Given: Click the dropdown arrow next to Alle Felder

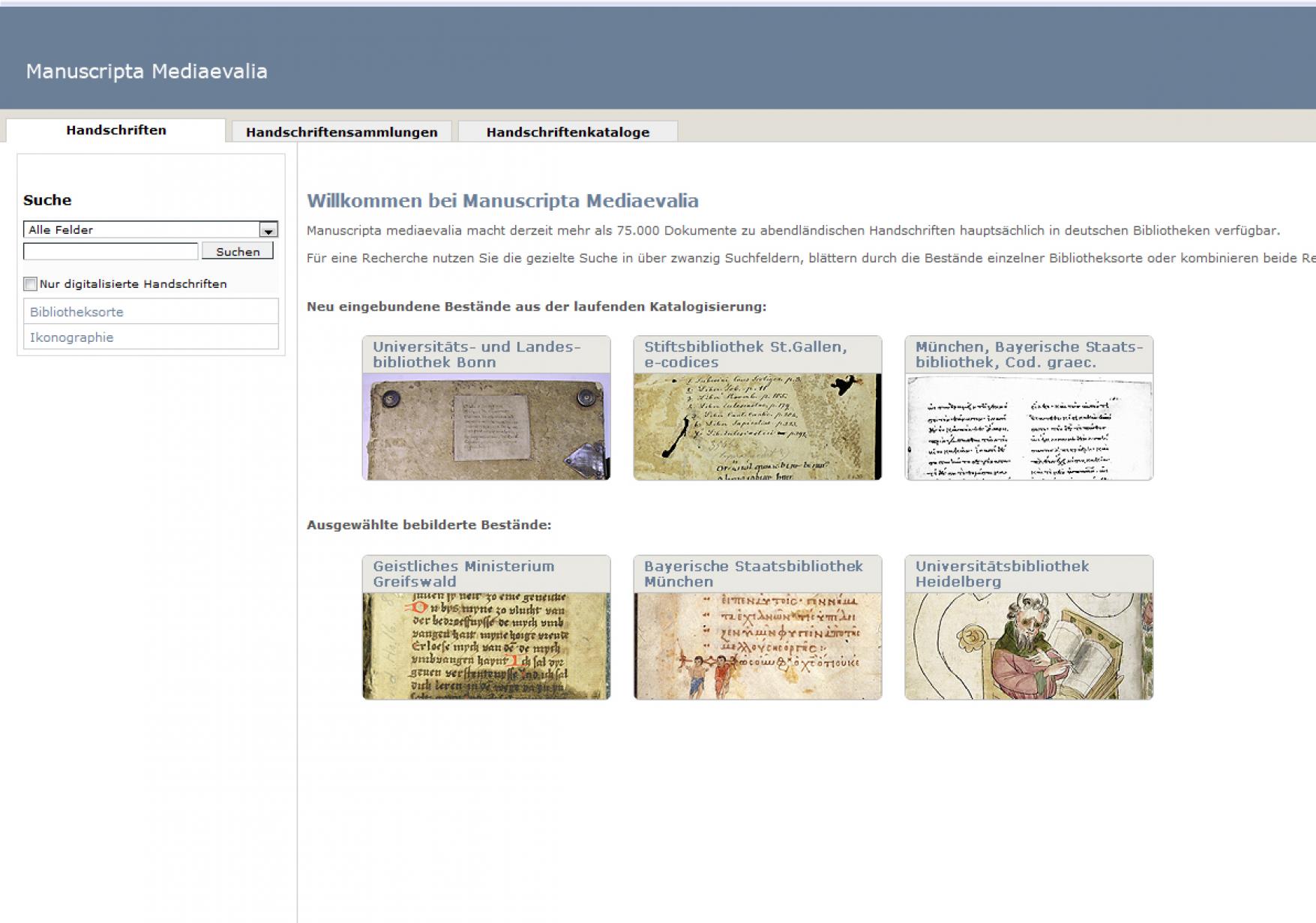Looking at the screenshot, I should point(269,229).
